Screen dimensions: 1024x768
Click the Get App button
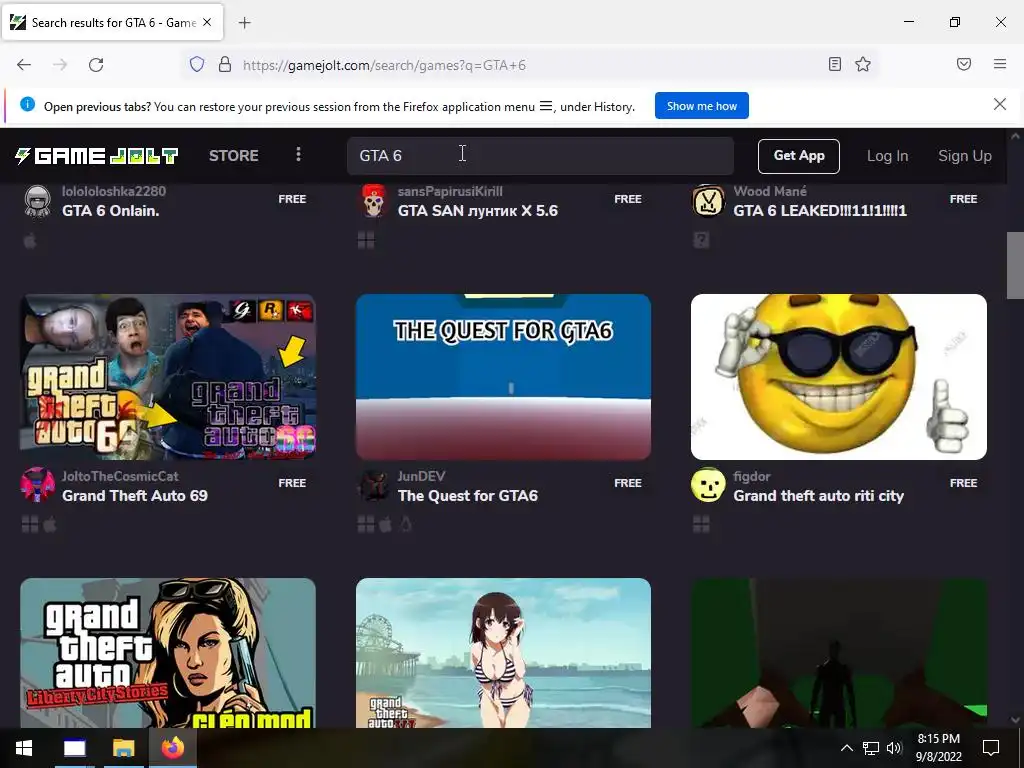(x=799, y=156)
